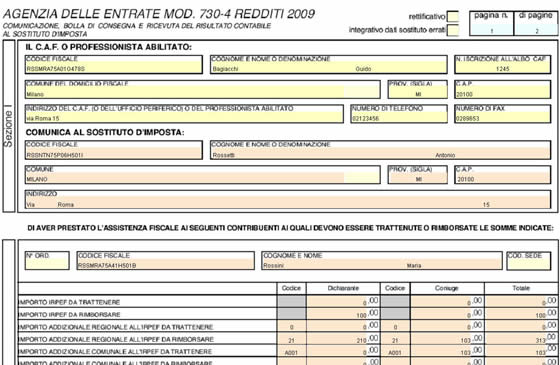Tick the integrativo dati sostituto errati checkbox
Screen dimensions: 560x365
[x=453, y=30]
